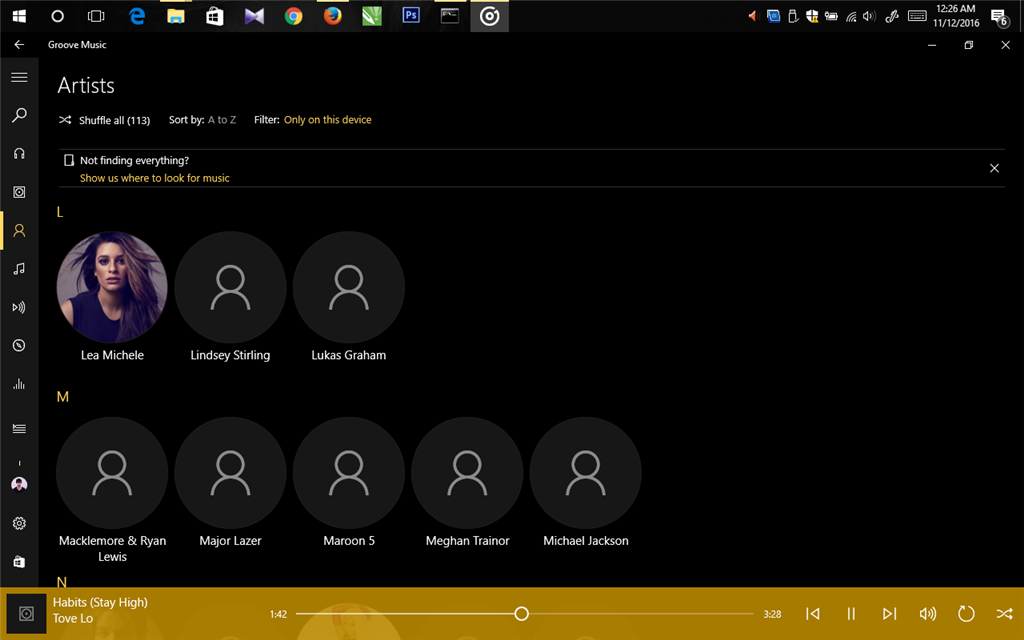Click the Habits (Stay High) song title

point(100,602)
